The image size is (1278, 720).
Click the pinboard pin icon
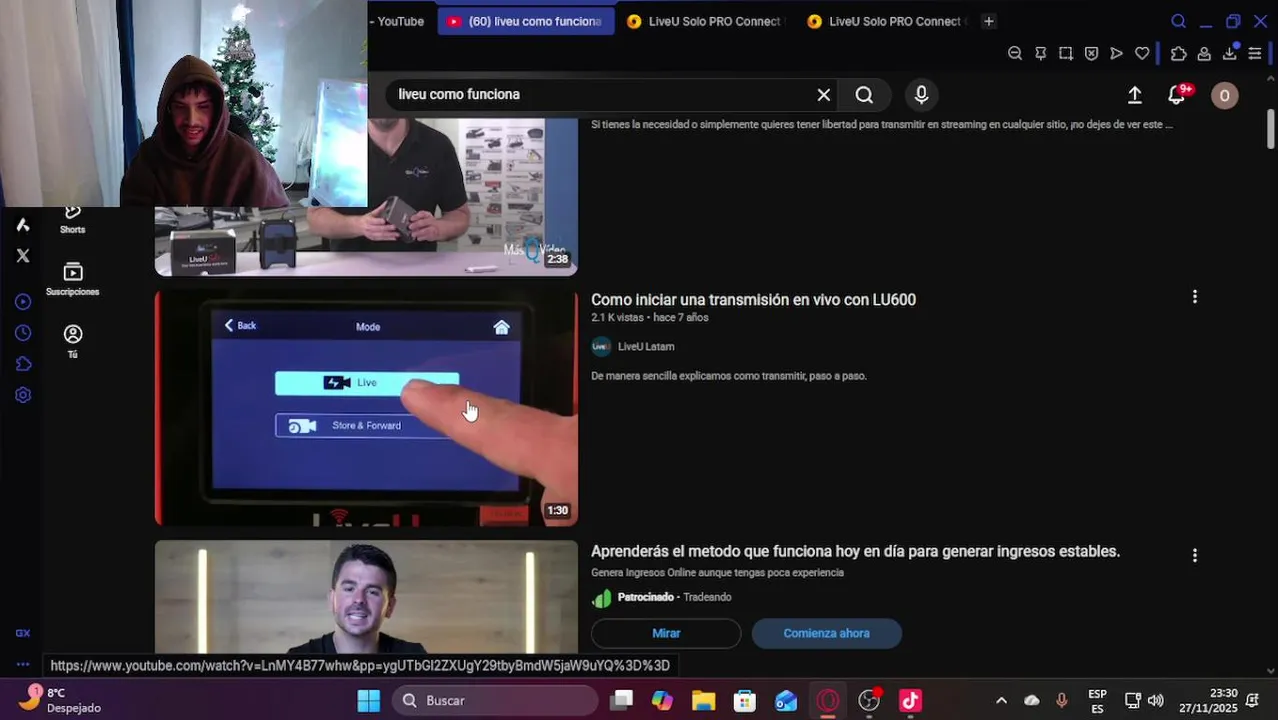[x=1040, y=54]
